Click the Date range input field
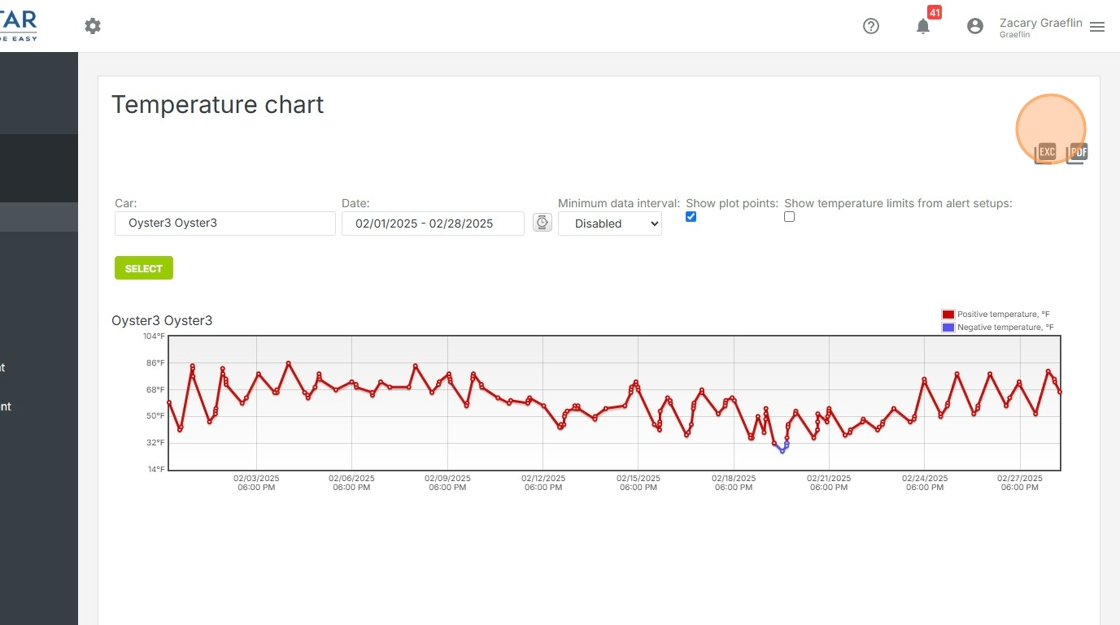 pos(433,224)
